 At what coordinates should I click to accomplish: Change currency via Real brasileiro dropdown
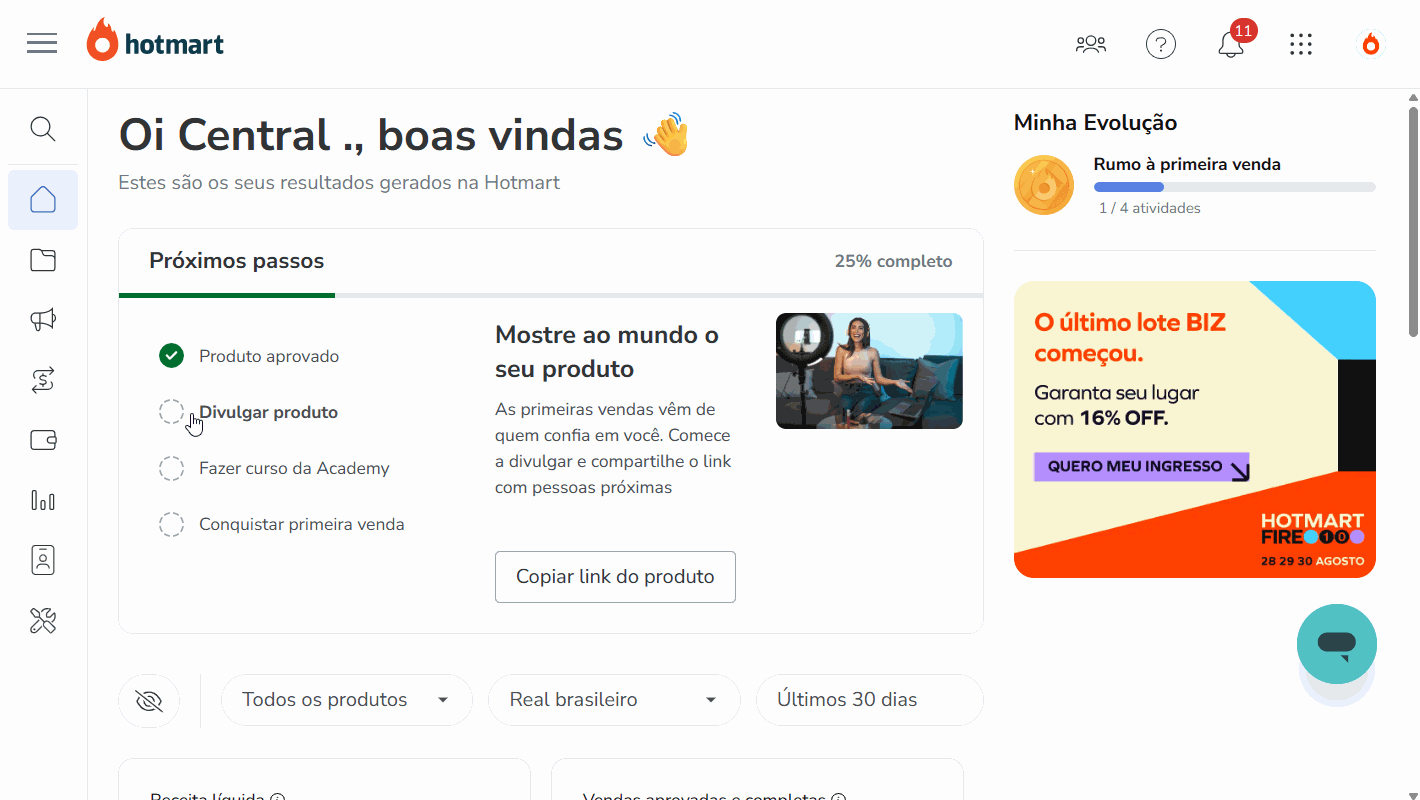613,699
